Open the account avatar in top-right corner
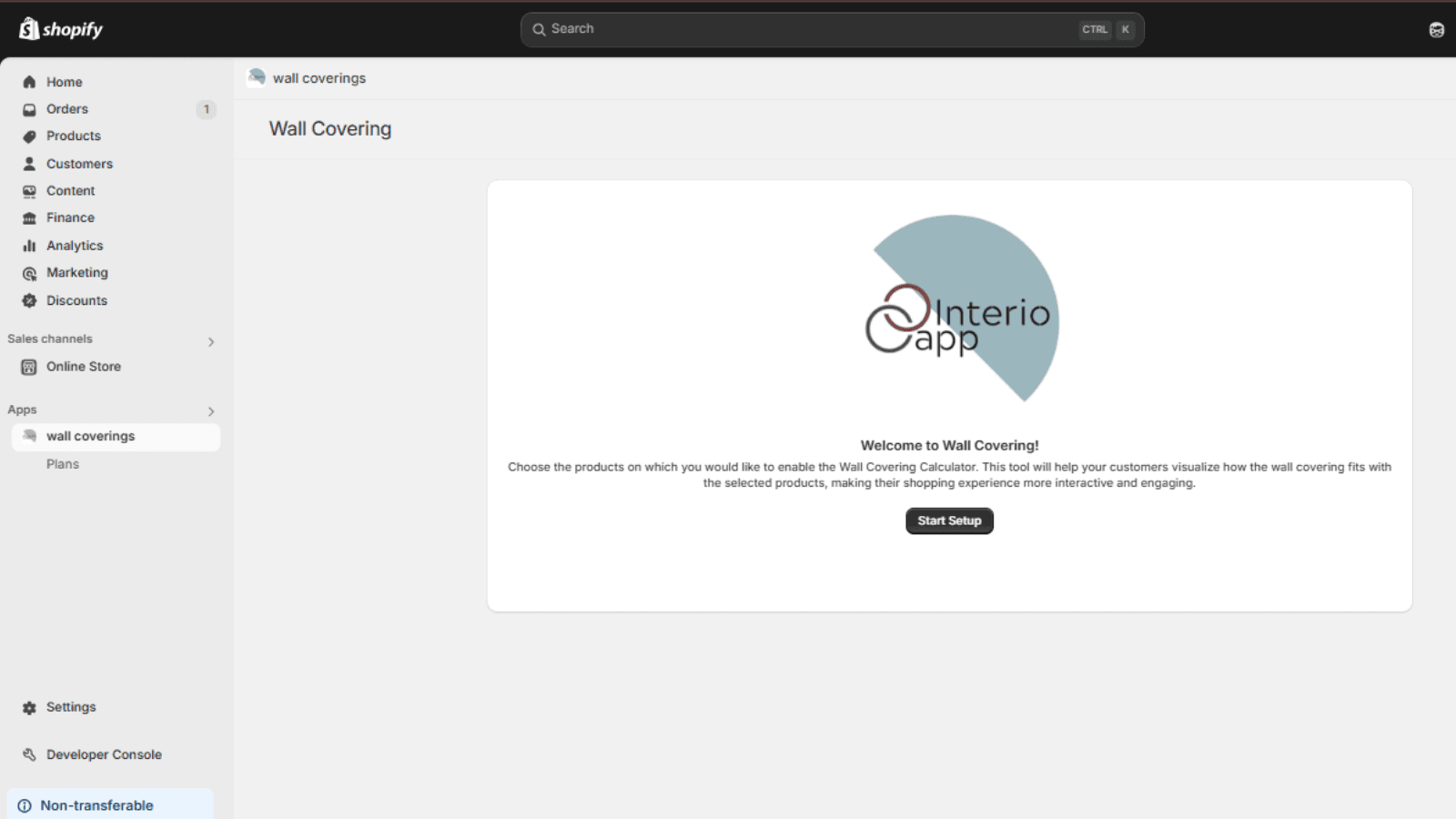1456x819 pixels. coord(1436,30)
